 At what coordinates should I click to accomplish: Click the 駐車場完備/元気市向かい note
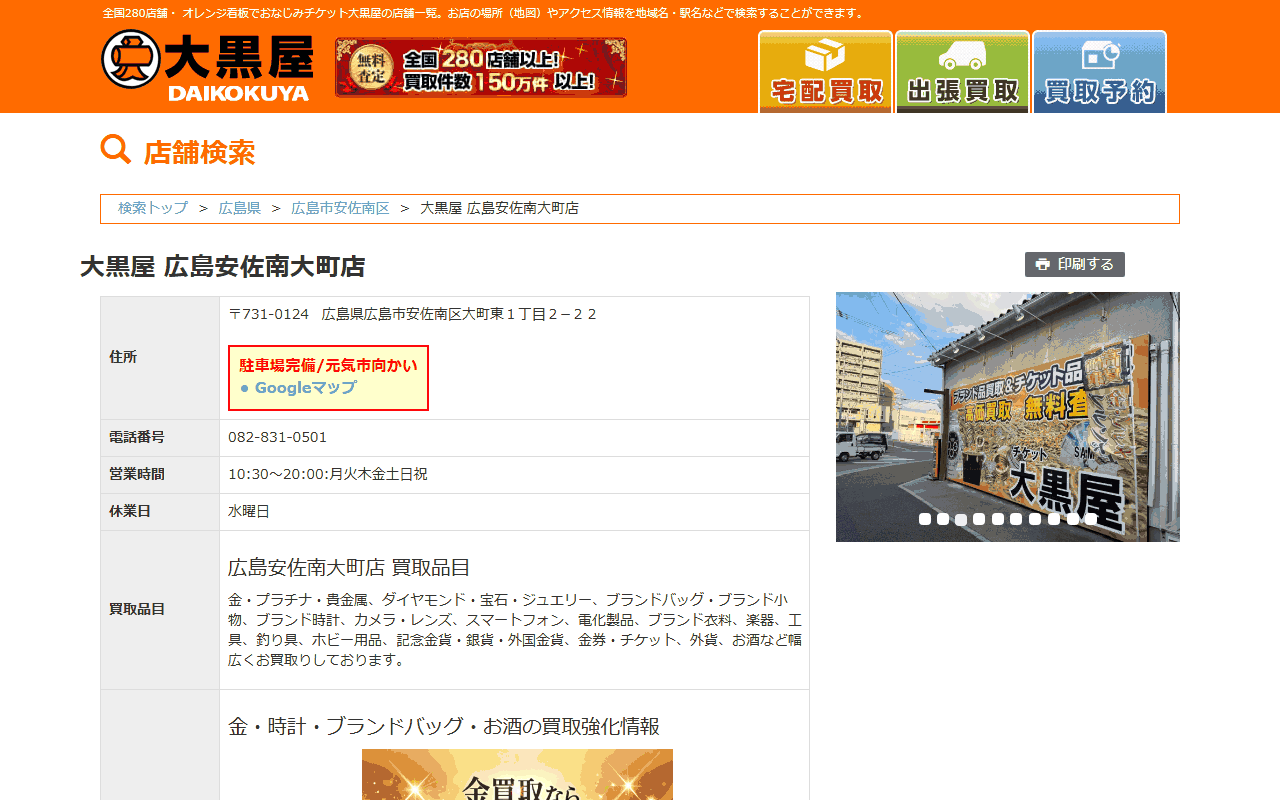(328, 366)
